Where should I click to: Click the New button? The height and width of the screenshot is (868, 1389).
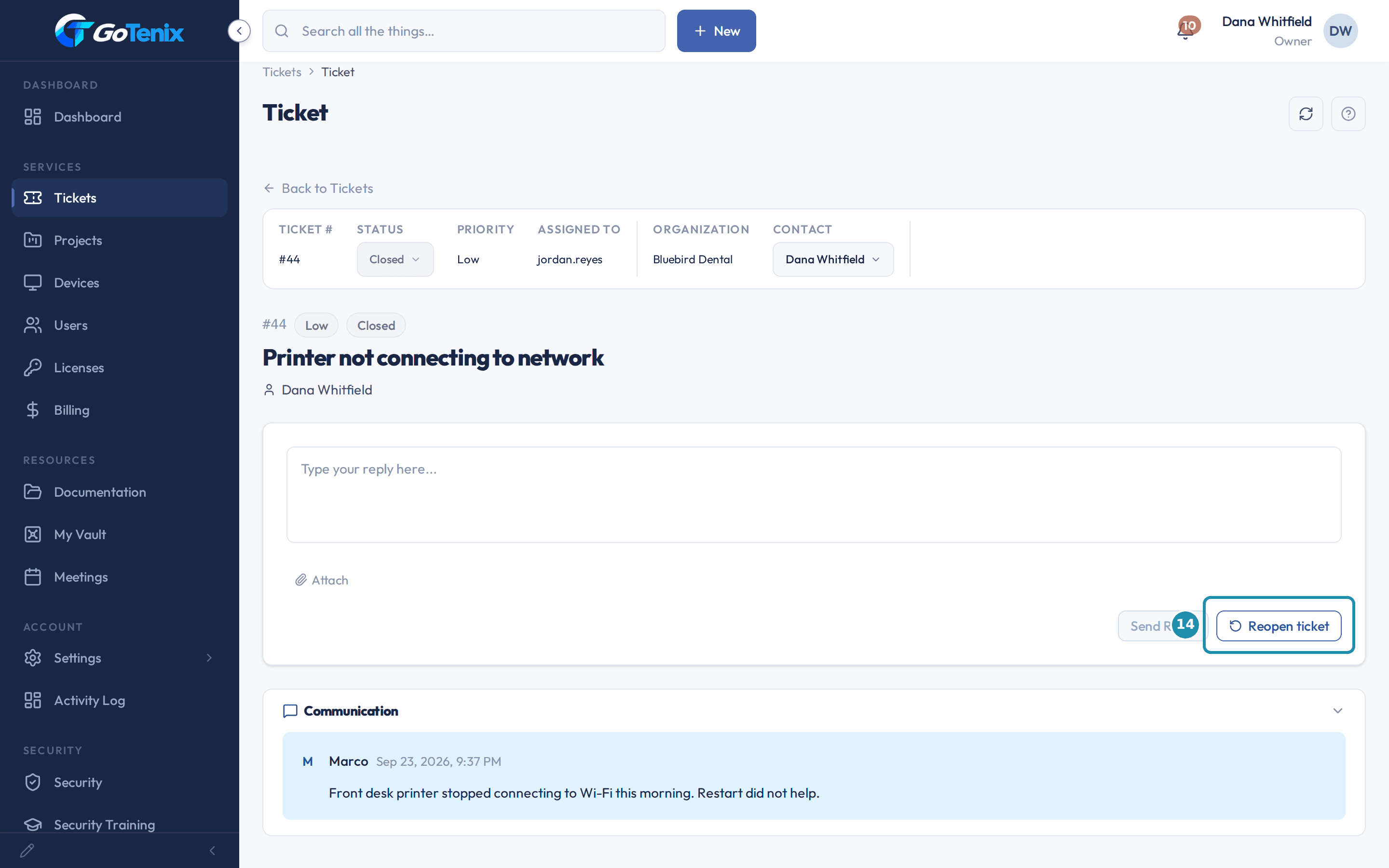(x=716, y=31)
